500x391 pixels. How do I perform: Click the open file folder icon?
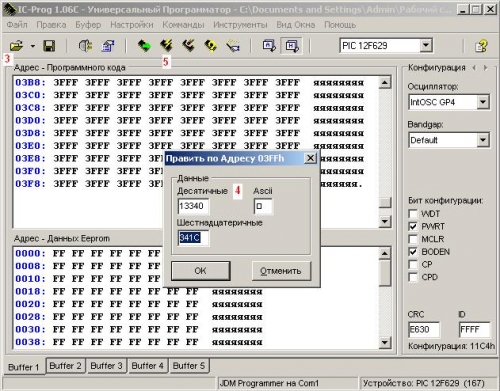click(16, 46)
